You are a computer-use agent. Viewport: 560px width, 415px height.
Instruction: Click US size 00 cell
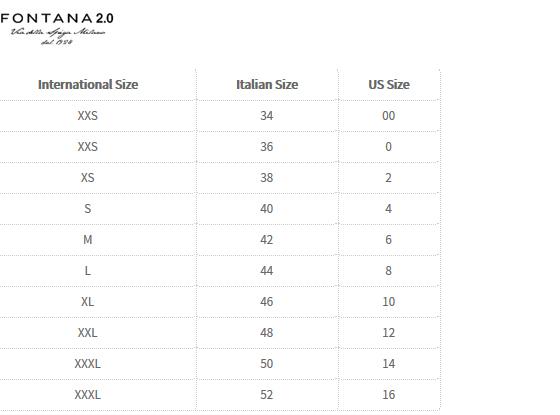coord(389,116)
